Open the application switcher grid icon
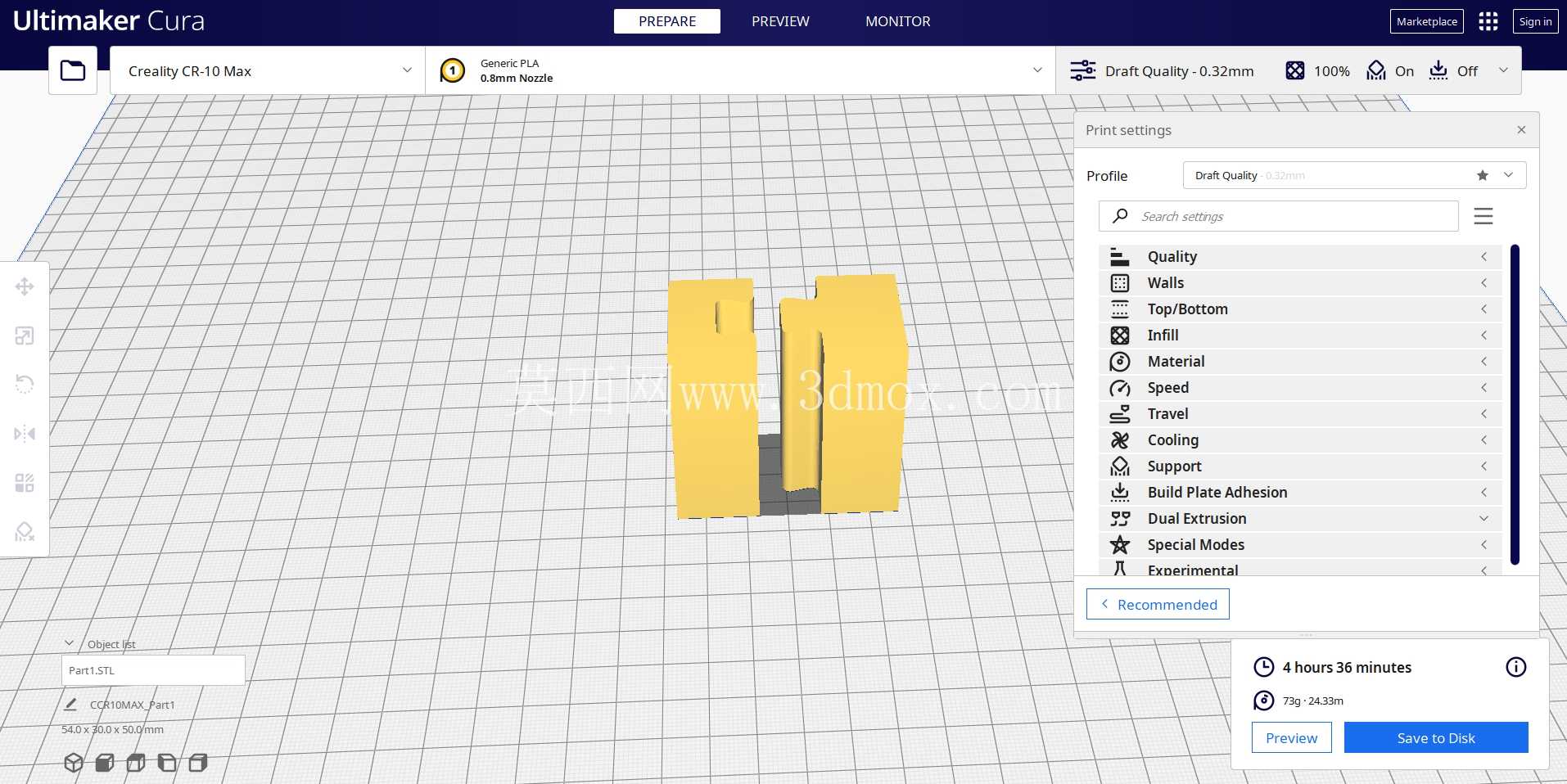This screenshot has width=1567, height=784. [x=1488, y=21]
